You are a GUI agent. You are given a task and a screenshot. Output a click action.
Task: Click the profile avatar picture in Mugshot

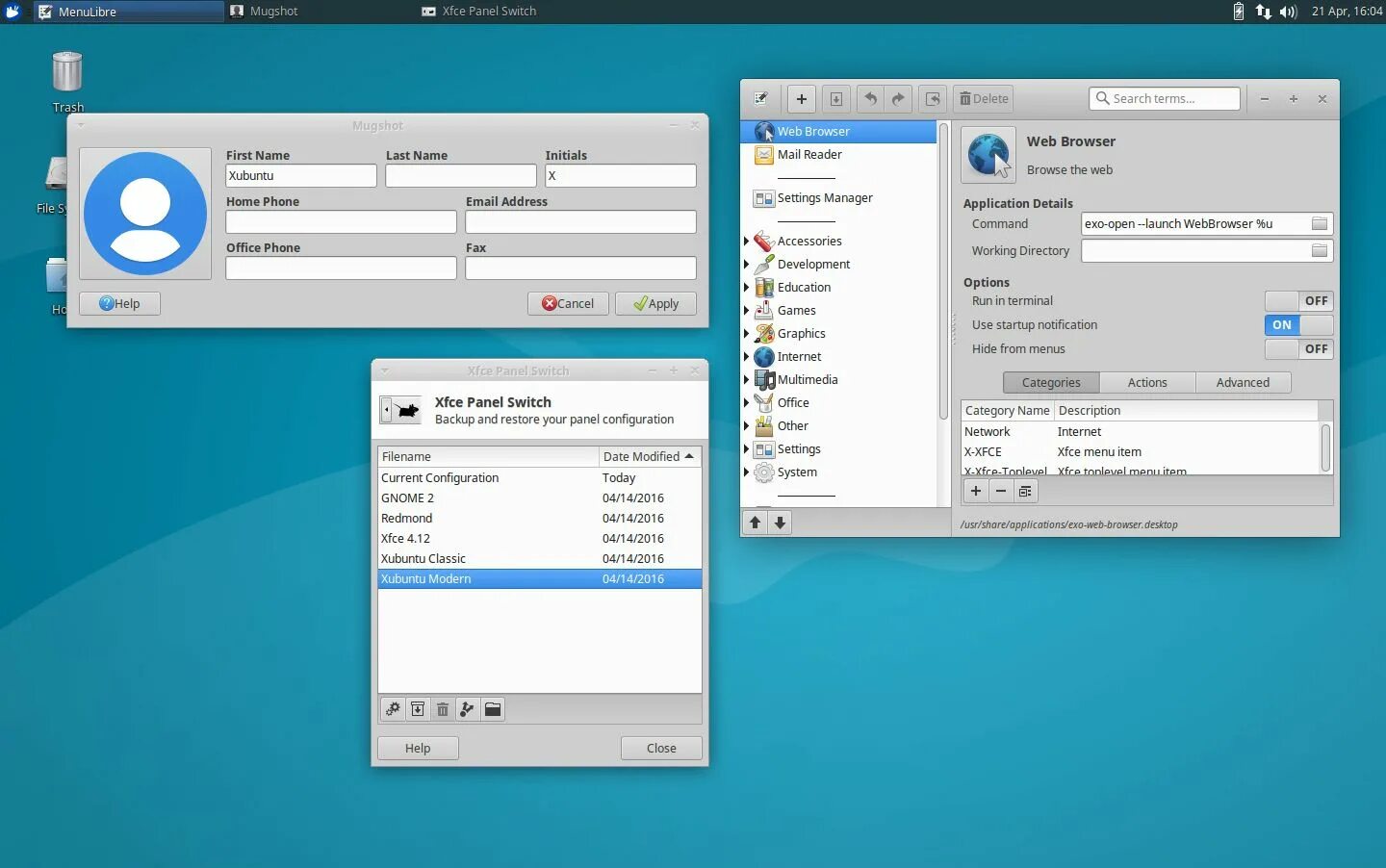(x=145, y=214)
